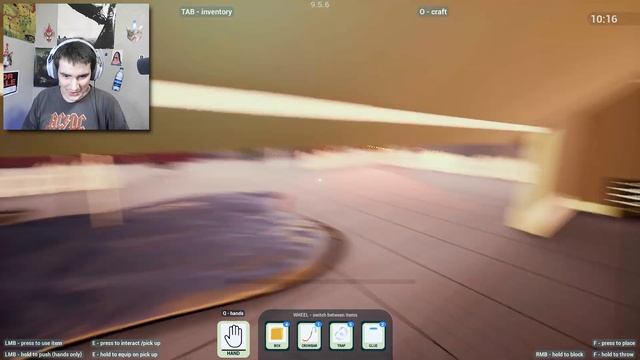Click 'F - hold to throw' hint
640x360 pixels.
tap(614, 354)
